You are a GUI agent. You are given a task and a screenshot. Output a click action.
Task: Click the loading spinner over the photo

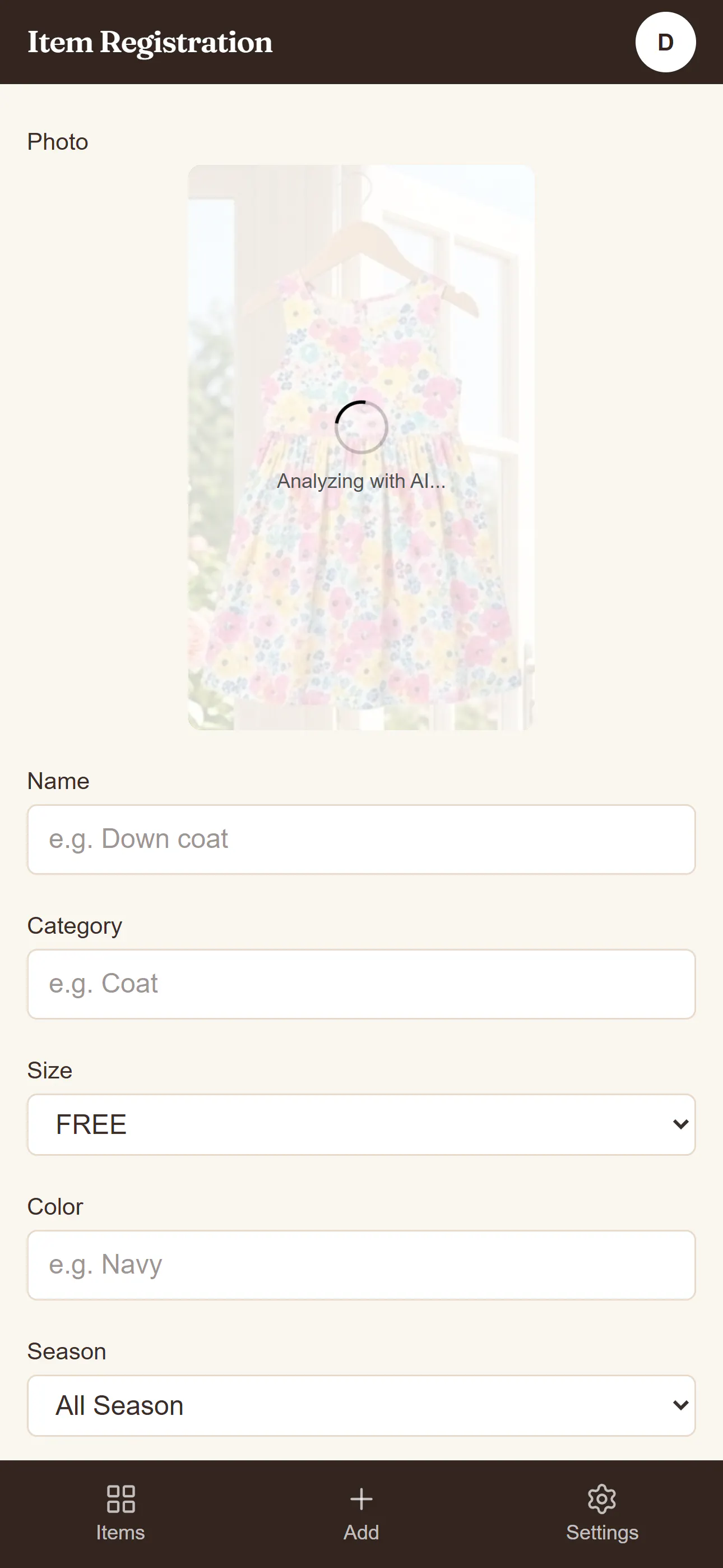(x=361, y=427)
